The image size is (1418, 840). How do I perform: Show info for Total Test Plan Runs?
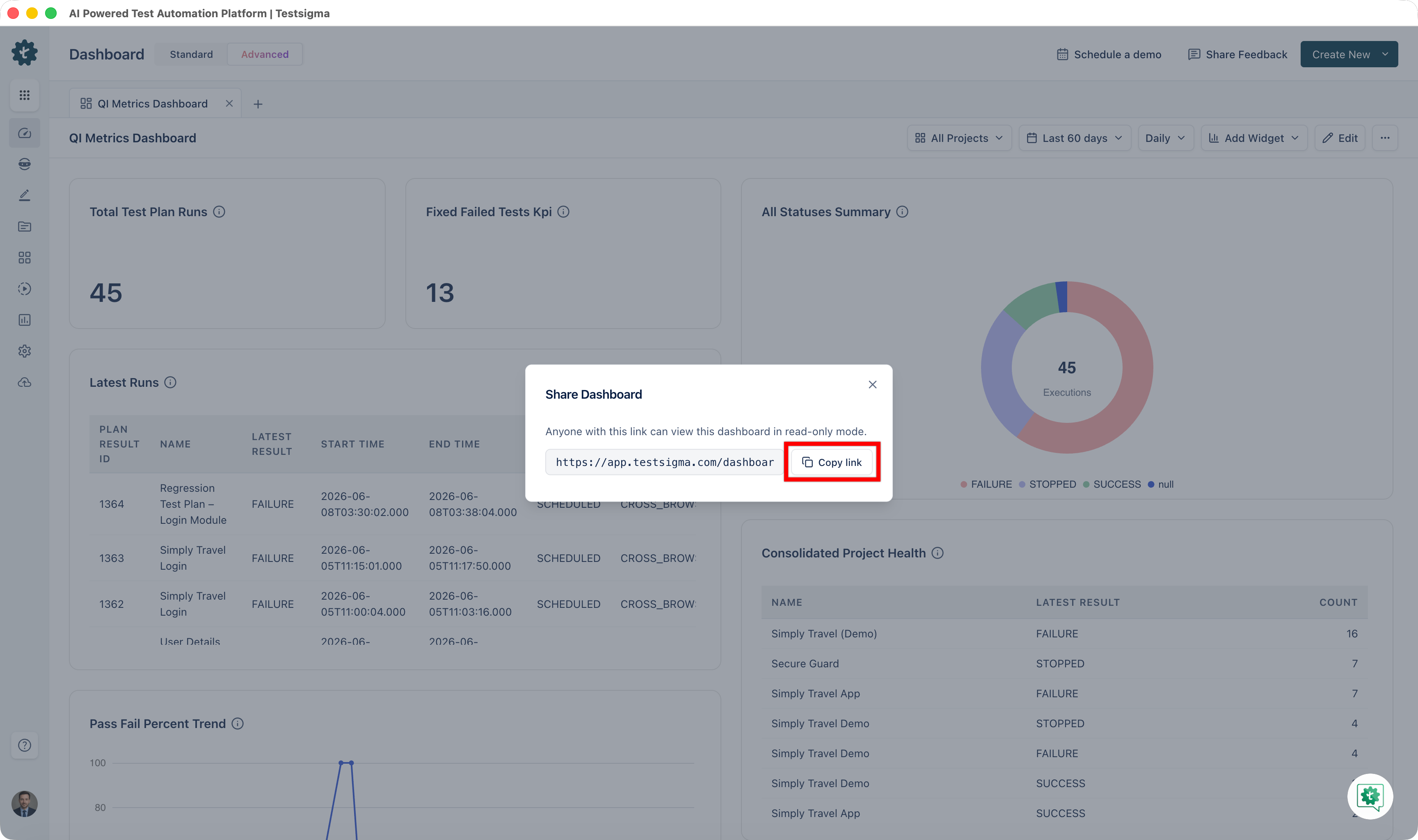219,212
